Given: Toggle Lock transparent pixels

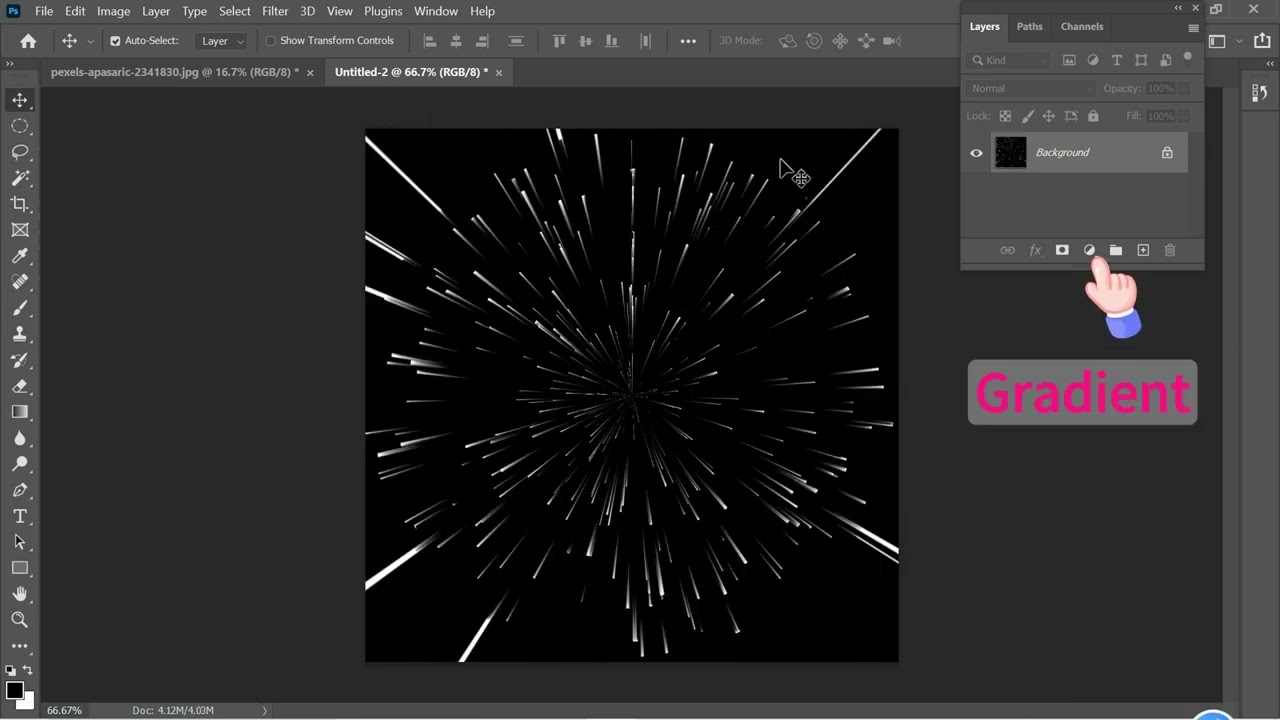Looking at the screenshot, I should (1005, 116).
